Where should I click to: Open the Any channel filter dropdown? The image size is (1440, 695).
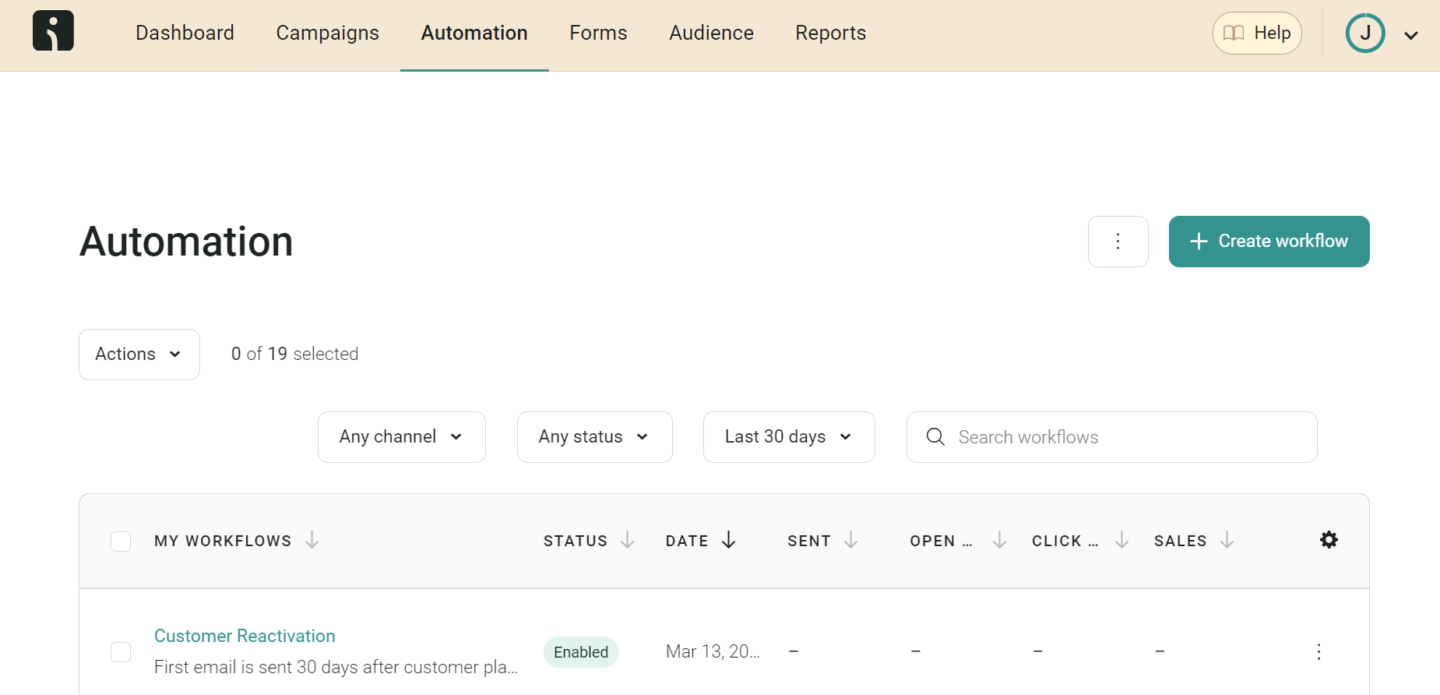click(x=401, y=437)
